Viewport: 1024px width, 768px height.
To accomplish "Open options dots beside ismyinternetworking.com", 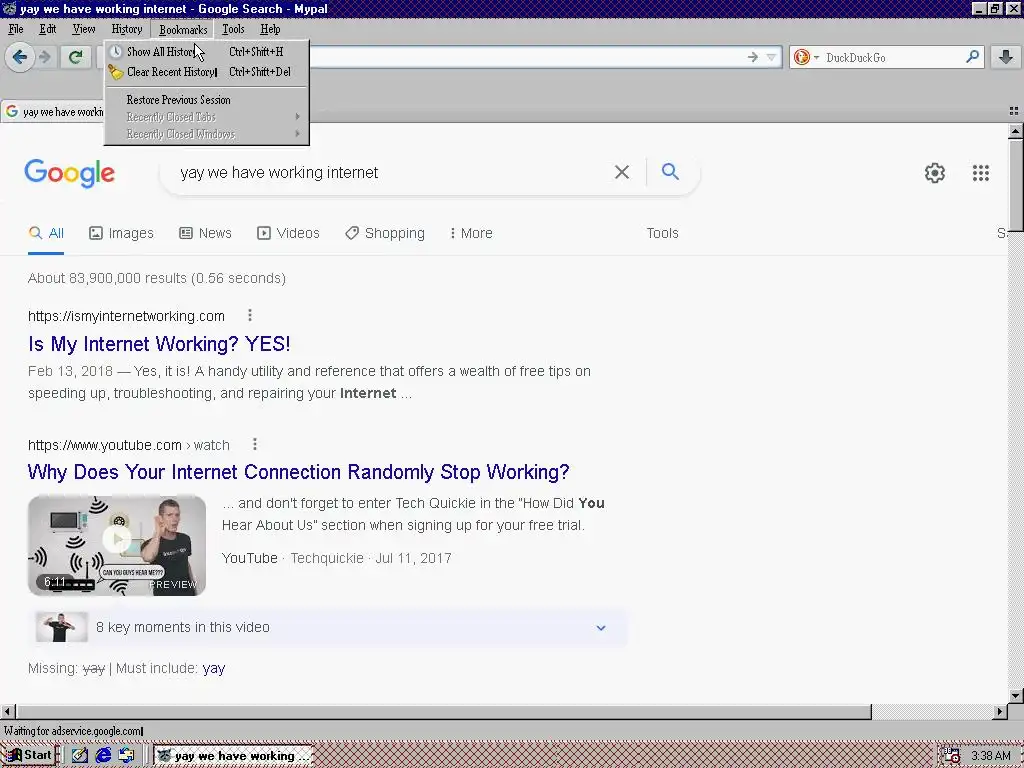I will pyautogui.click(x=249, y=315).
